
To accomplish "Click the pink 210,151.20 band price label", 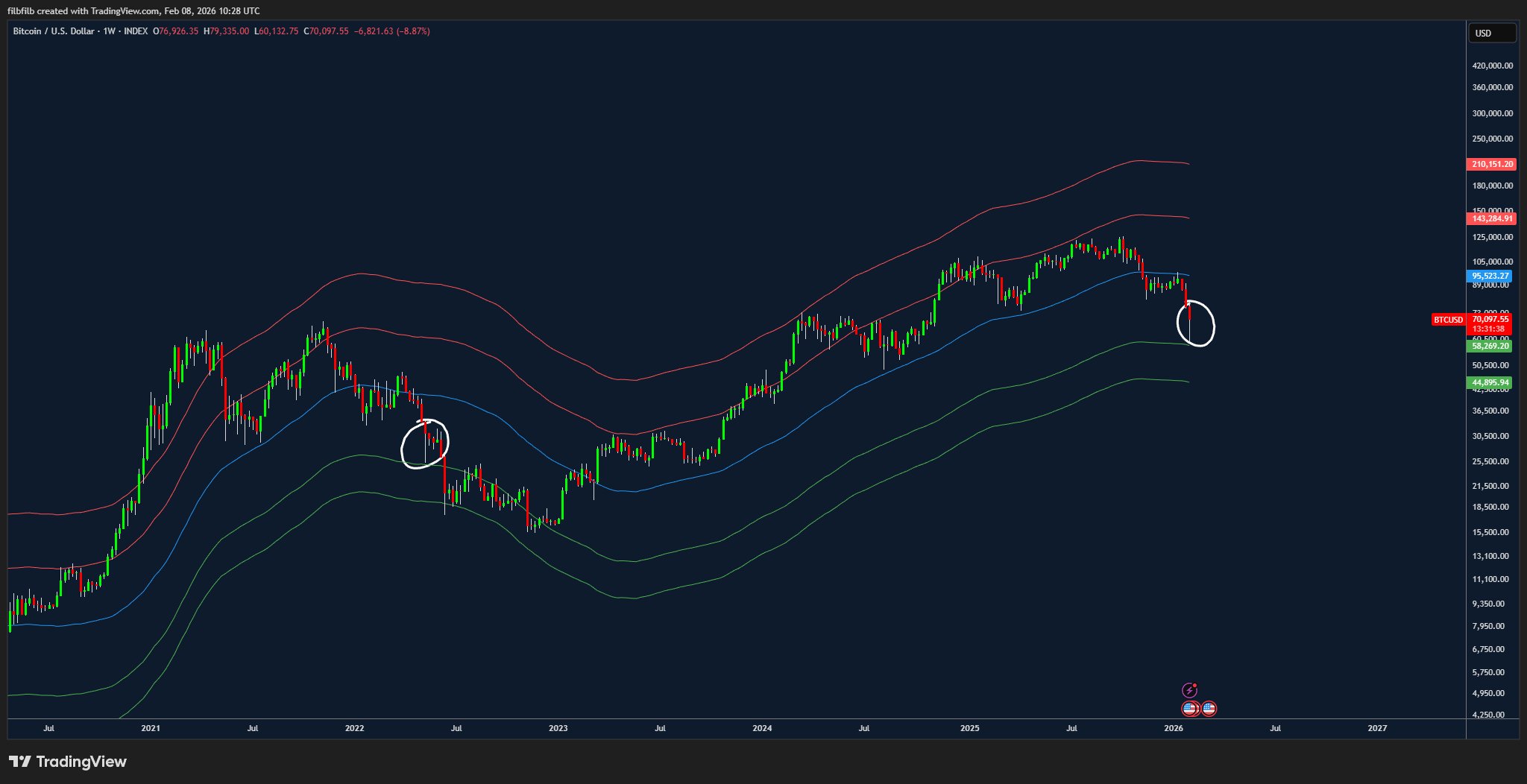I will (x=1491, y=164).
